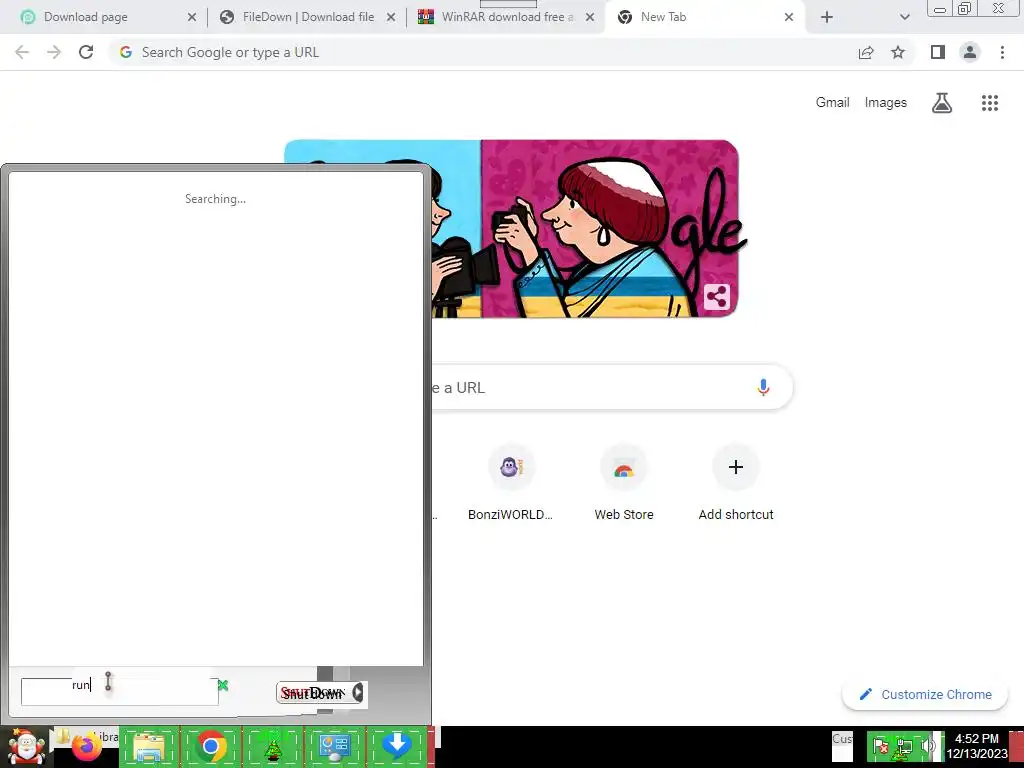The height and width of the screenshot is (768, 1024).
Task: Click the browser forward arrow
Action: (x=54, y=52)
